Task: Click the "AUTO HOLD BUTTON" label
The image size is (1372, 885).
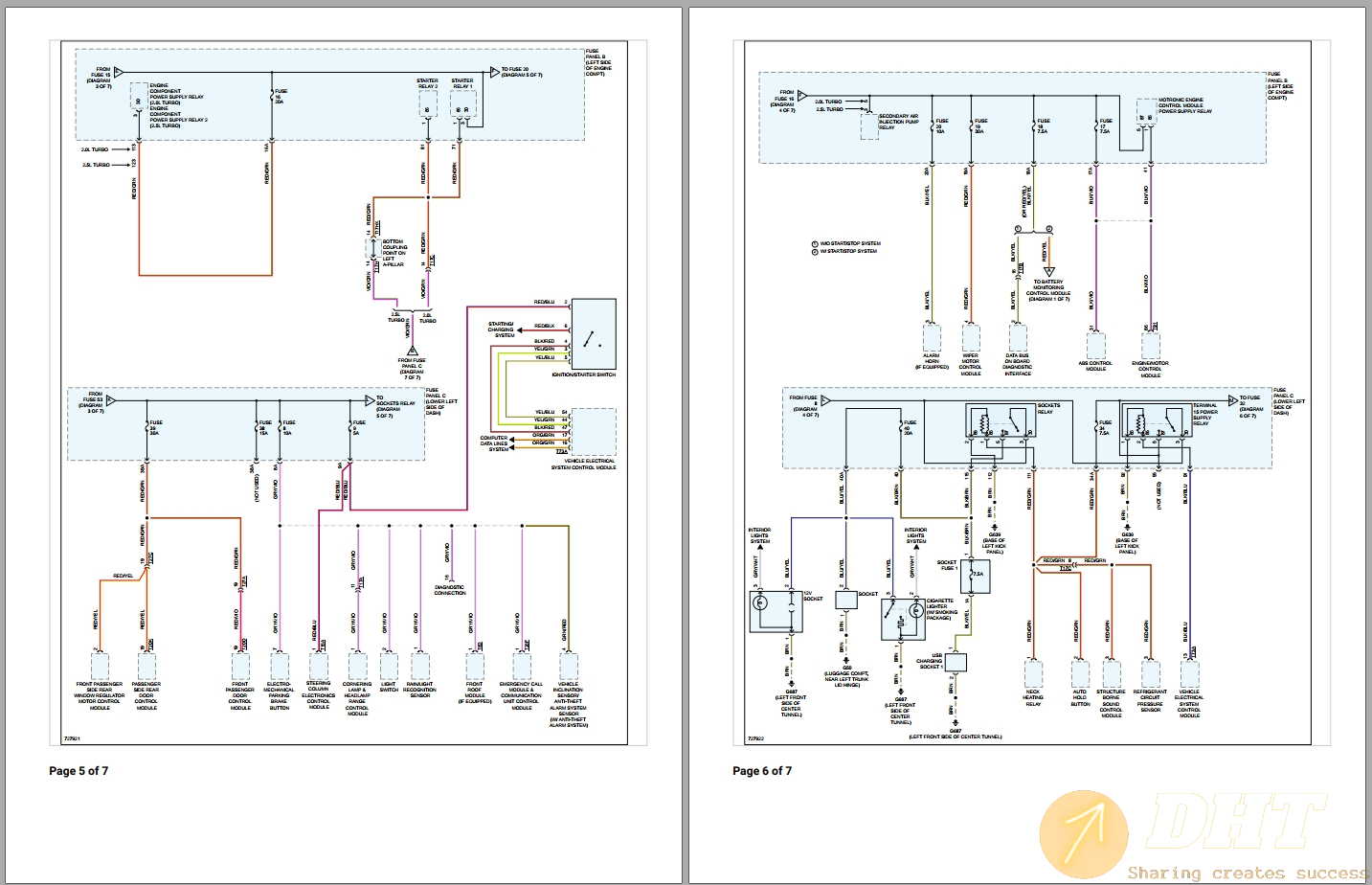Action: (x=1080, y=697)
